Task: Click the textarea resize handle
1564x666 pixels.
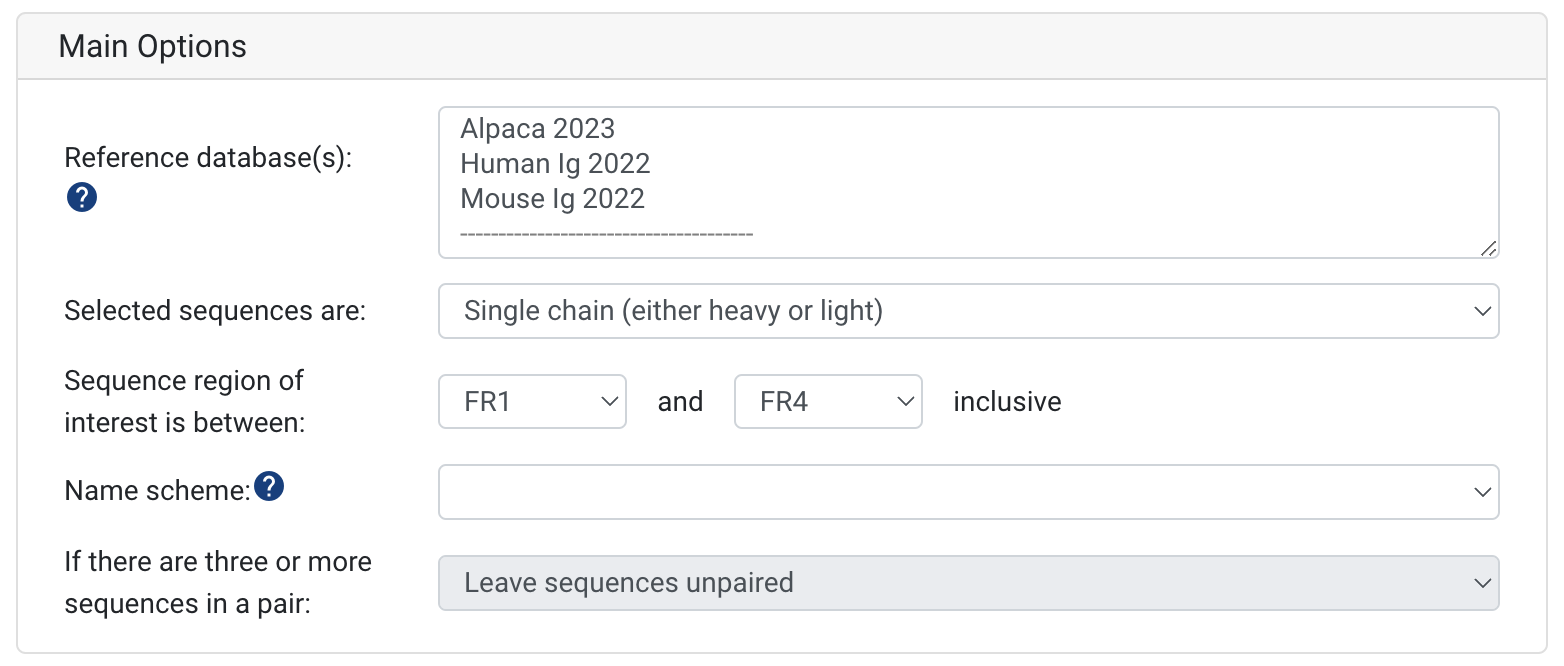Action: coord(1490,250)
